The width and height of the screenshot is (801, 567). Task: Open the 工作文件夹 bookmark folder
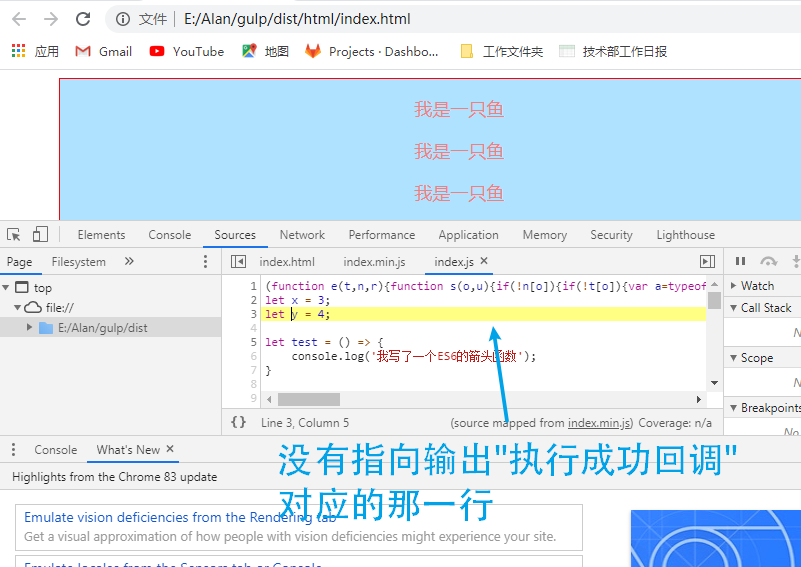click(502, 52)
